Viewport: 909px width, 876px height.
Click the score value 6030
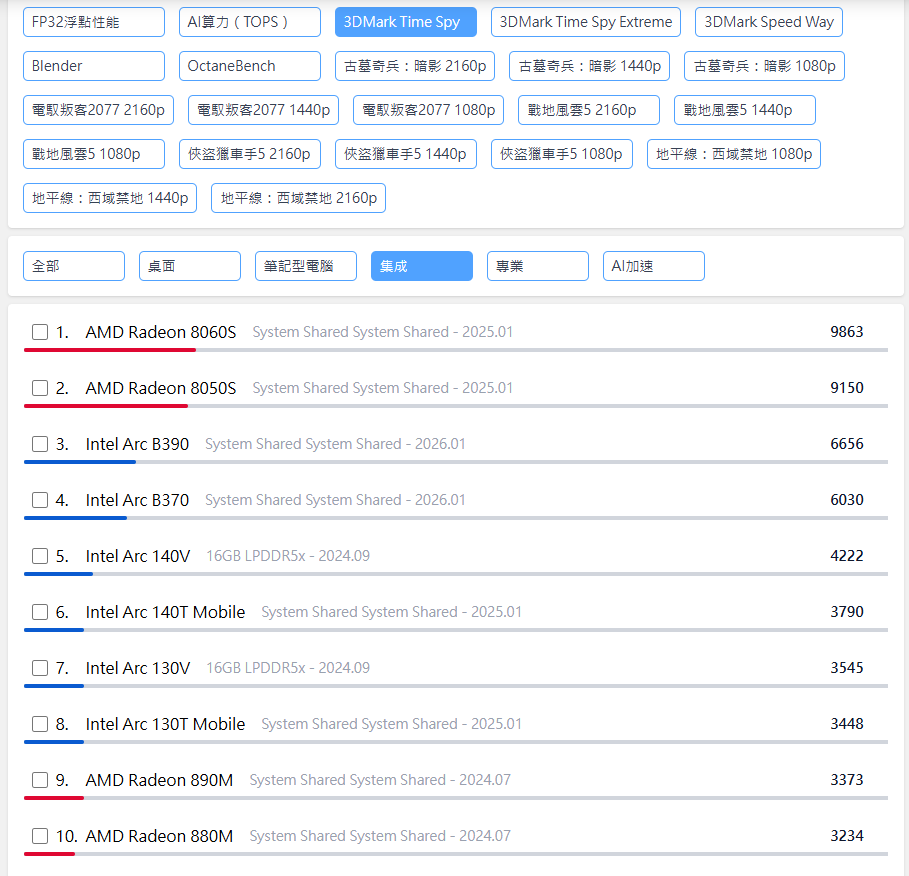pos(846,500)
